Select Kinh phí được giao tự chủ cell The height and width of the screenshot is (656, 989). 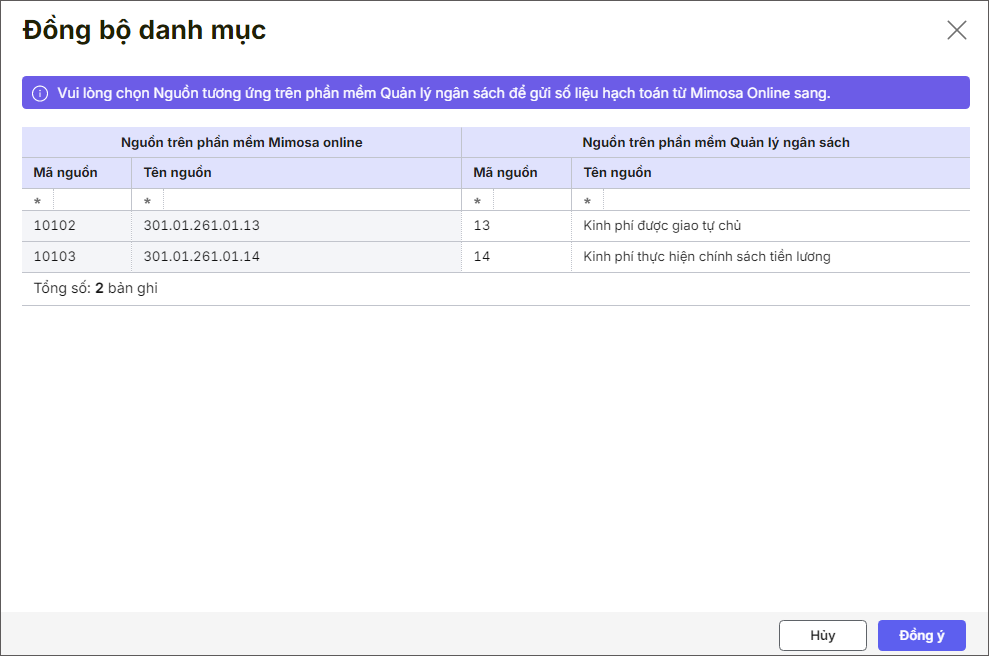(x=771, y=226)
